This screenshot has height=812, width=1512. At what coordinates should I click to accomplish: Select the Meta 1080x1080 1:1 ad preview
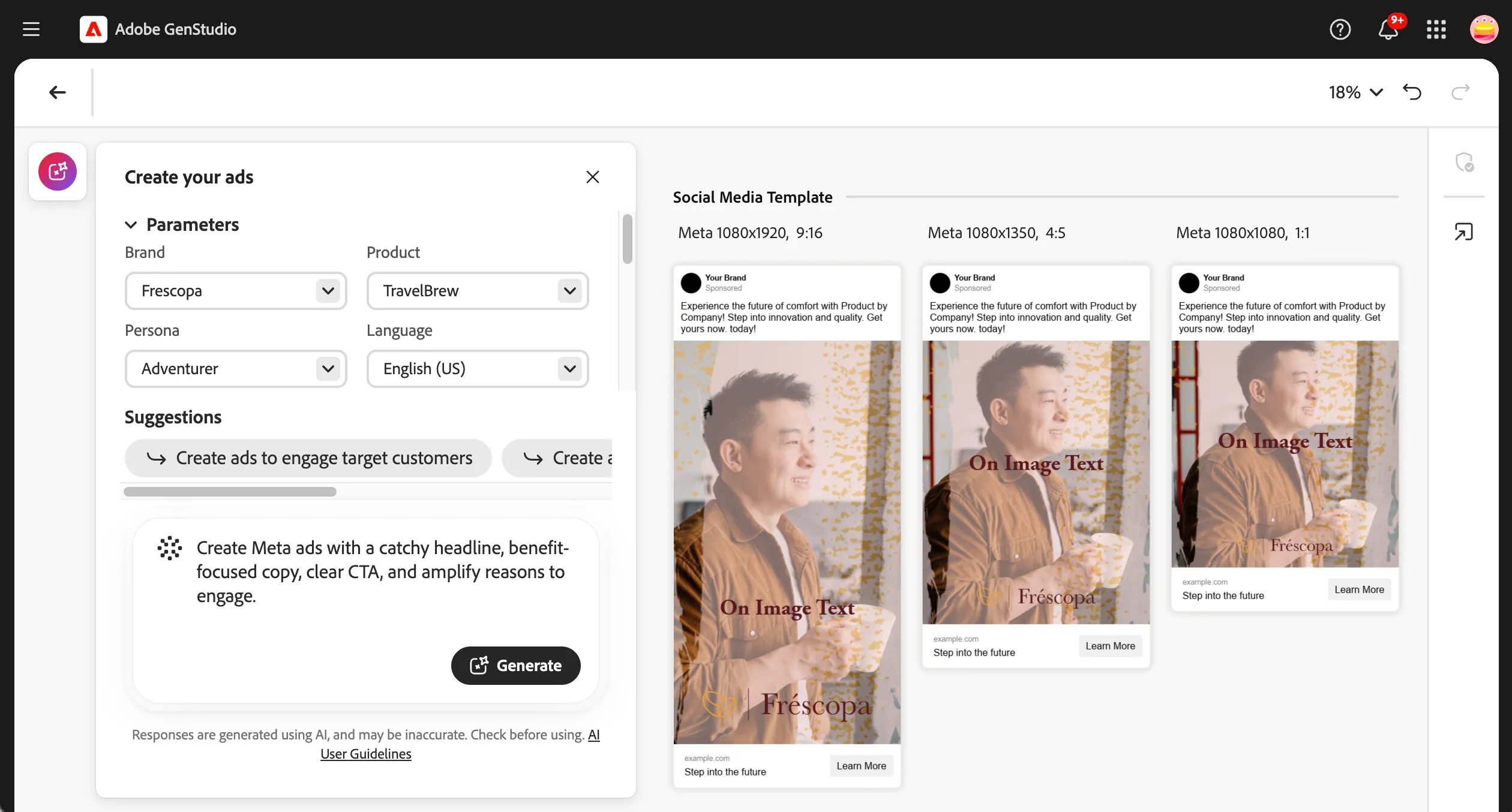point(1285,438)
